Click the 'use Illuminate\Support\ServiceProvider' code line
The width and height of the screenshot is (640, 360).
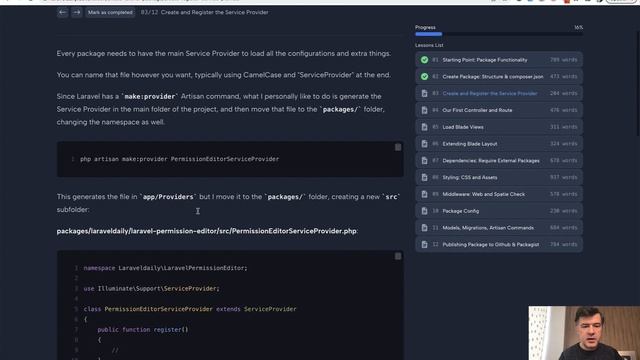151,289
